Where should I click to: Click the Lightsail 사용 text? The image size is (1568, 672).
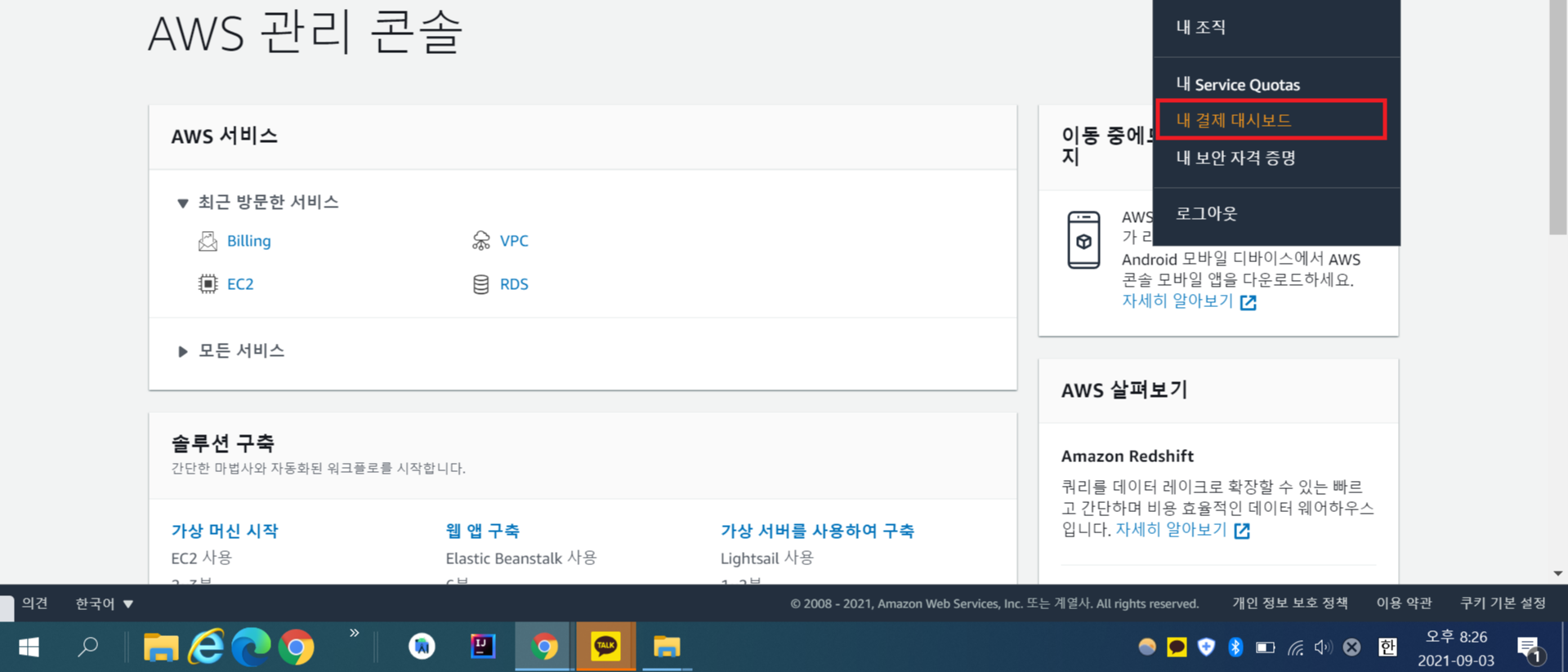pyautogui.click(x=767, y=559)
